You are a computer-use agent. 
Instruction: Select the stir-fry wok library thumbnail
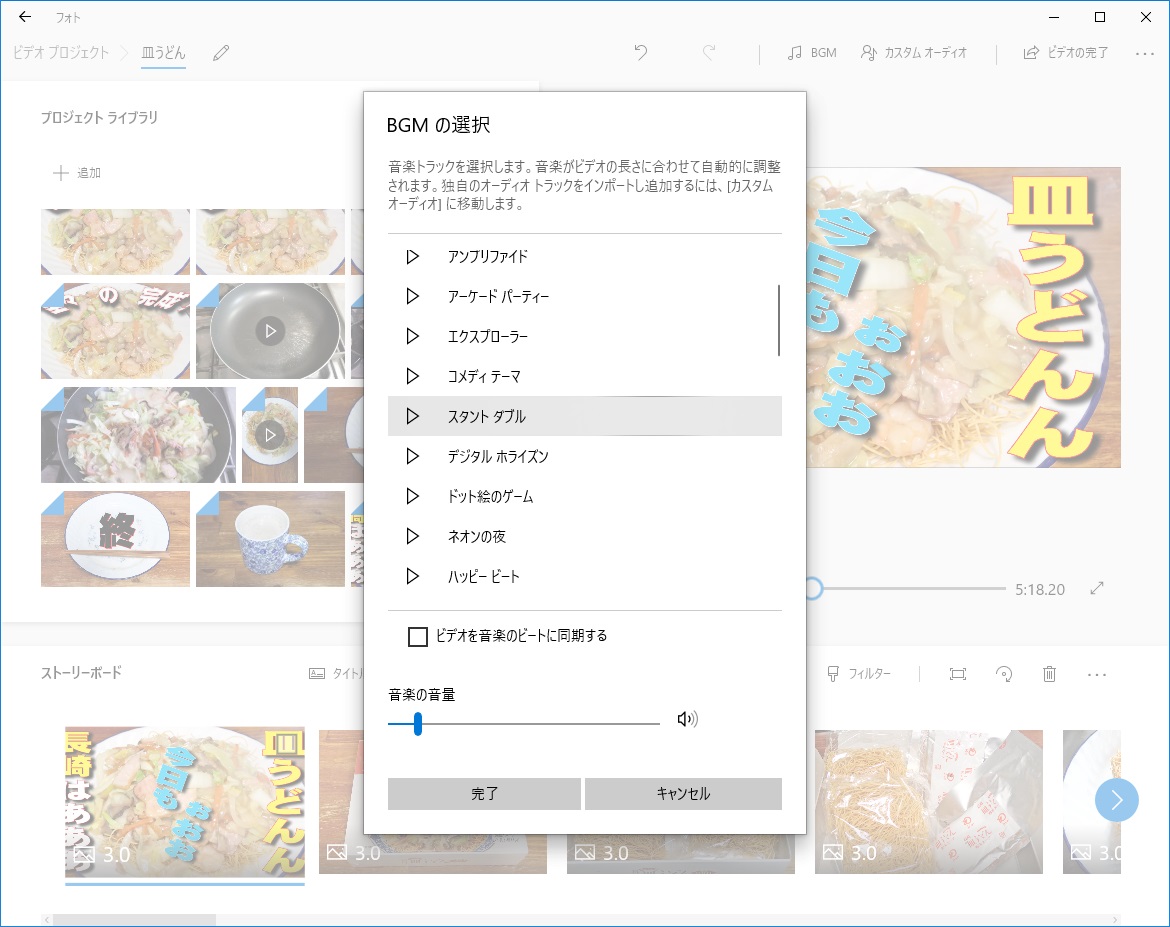(x=138, y=434)
